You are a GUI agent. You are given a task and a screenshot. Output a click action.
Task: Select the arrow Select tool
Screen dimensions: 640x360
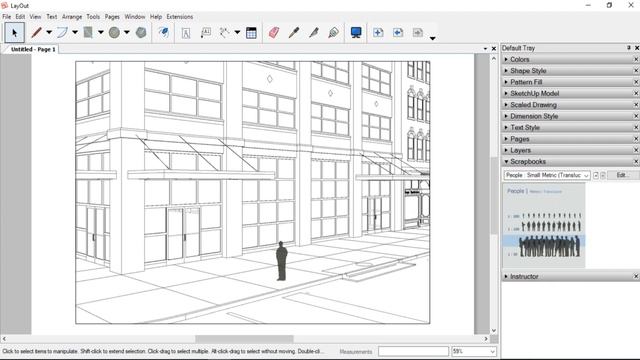15,33
